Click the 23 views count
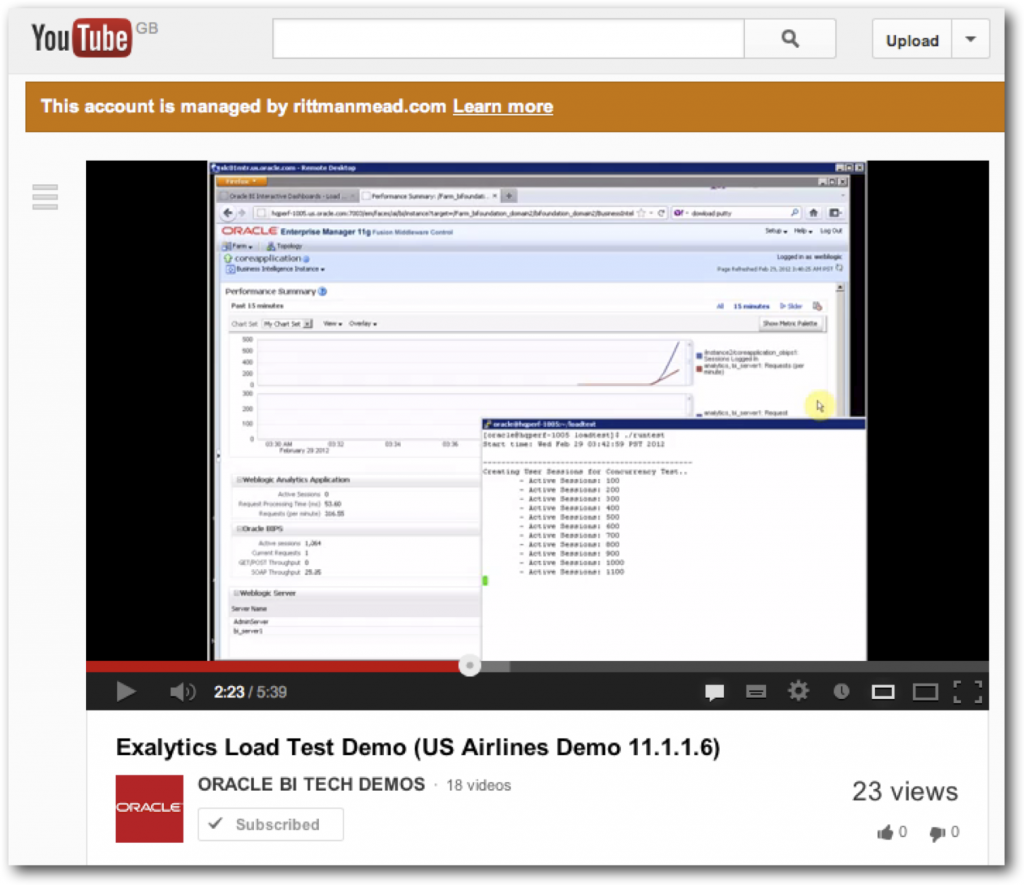Screen dimensions: 1024x885 click(x=905, y=792)
